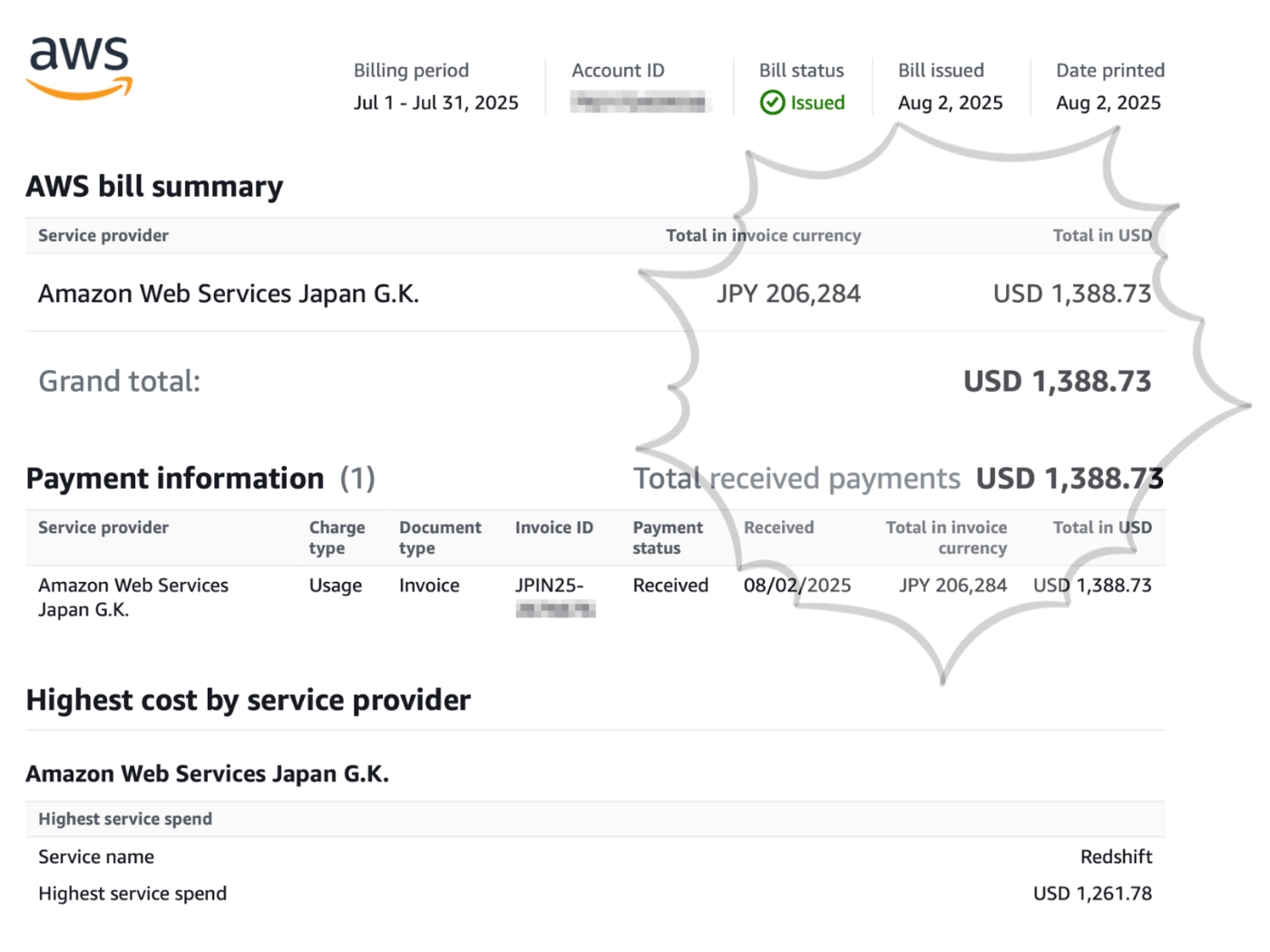Click 'USD 1,388.73' in the bill summary row
The height and width of the screenshot is (952, 1270).
[x=1072, y=294]
